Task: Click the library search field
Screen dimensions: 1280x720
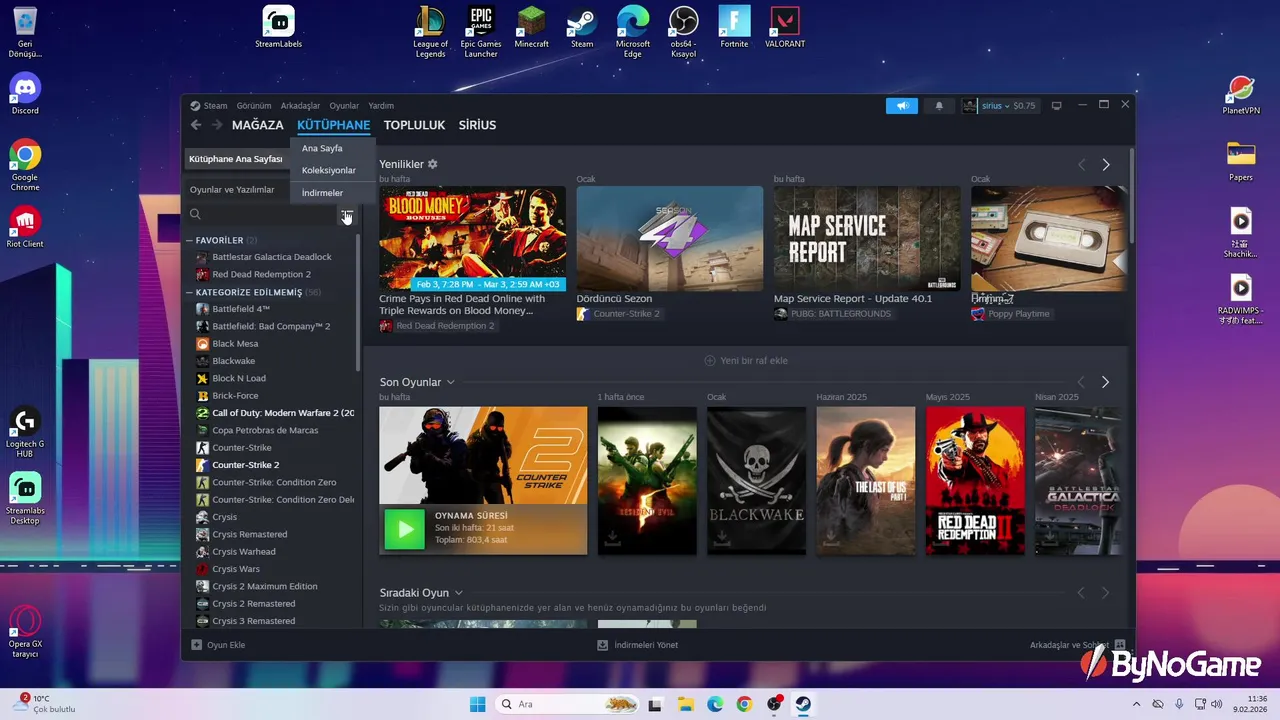Action: click(x=263, y=214)
